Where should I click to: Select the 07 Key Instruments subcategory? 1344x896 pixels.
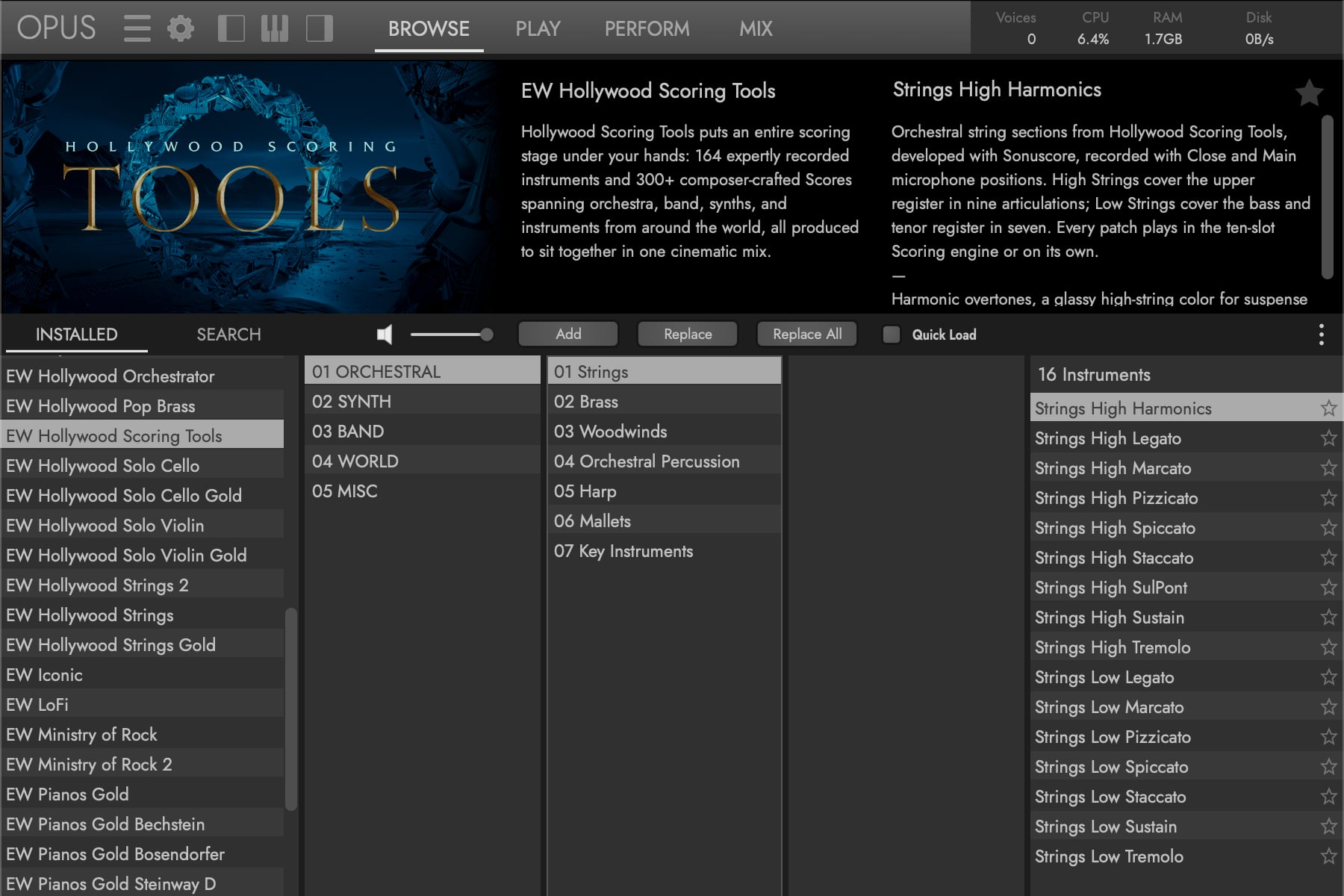(665, 550)
